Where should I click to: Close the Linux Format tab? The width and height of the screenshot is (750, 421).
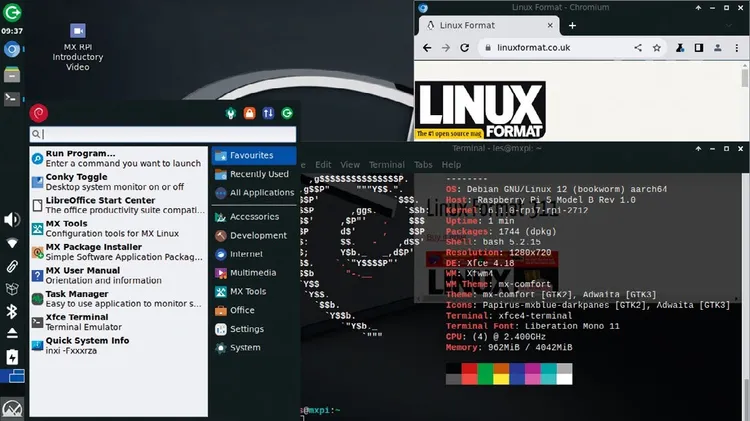(x=550, y=25)
